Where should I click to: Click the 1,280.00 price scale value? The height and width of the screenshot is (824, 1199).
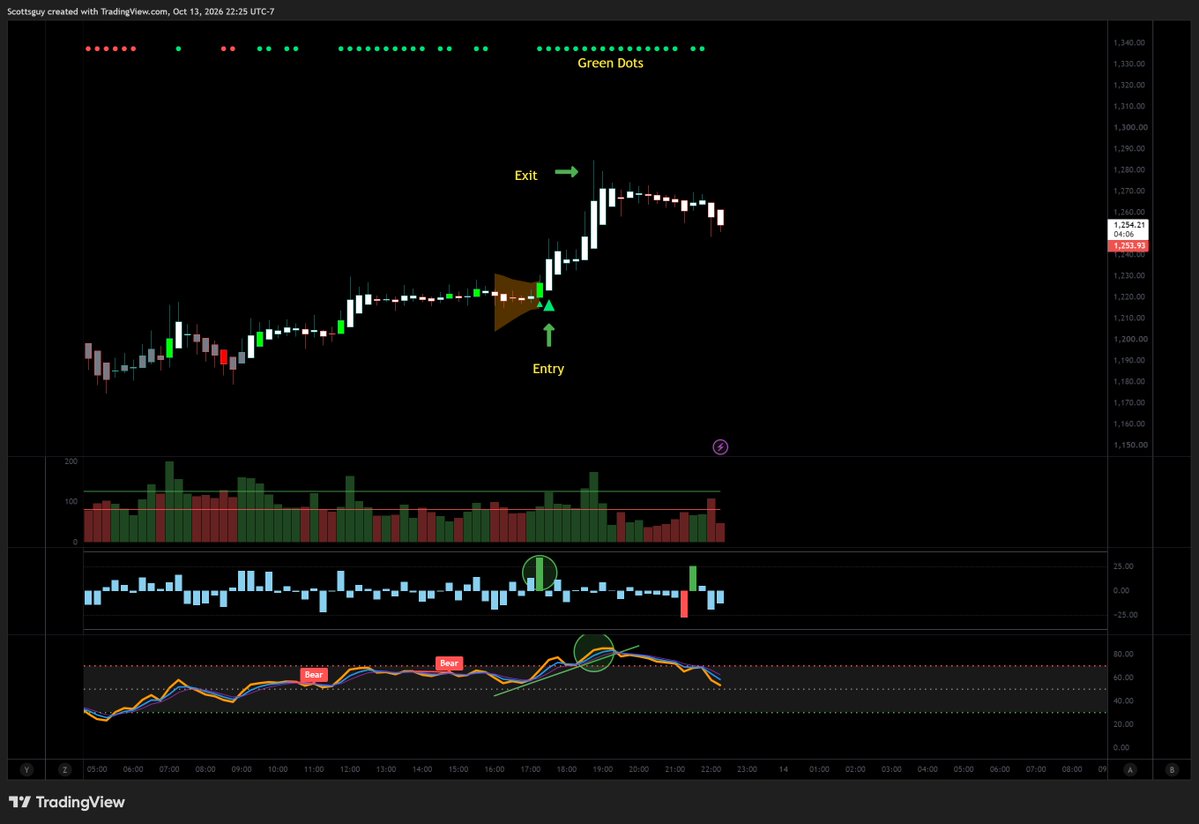coord(1129,170)
